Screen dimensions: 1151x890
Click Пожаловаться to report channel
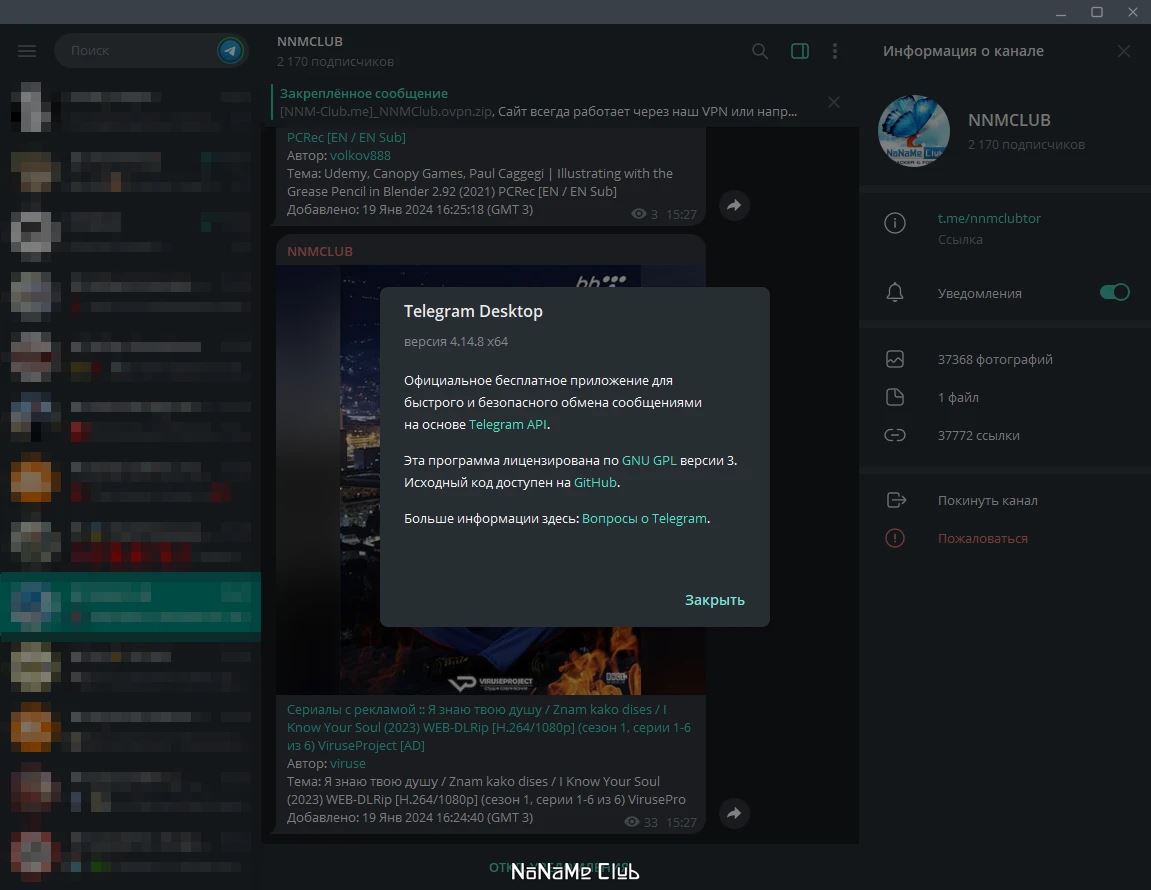click(982, 538)
